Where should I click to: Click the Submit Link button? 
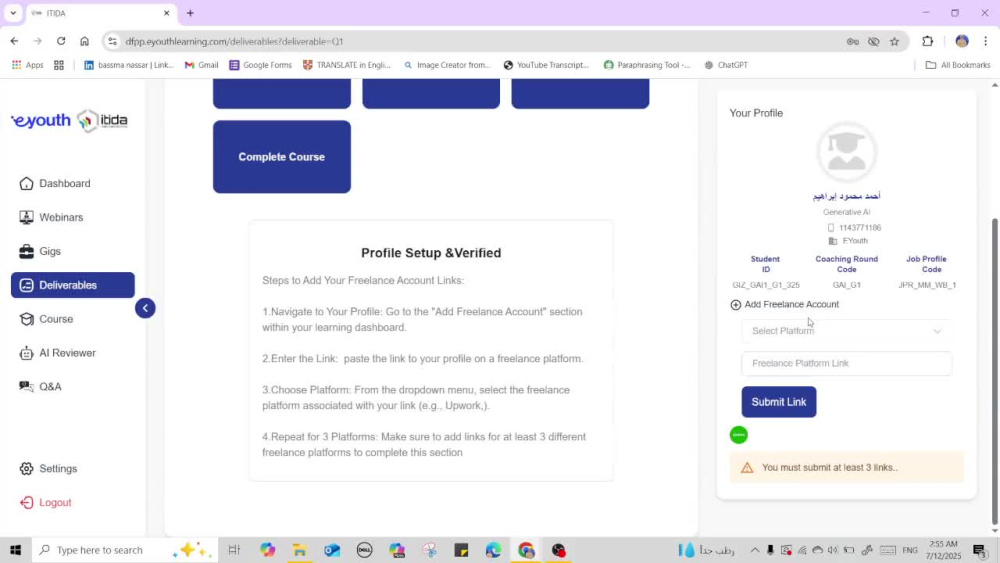tap(779, 402)
